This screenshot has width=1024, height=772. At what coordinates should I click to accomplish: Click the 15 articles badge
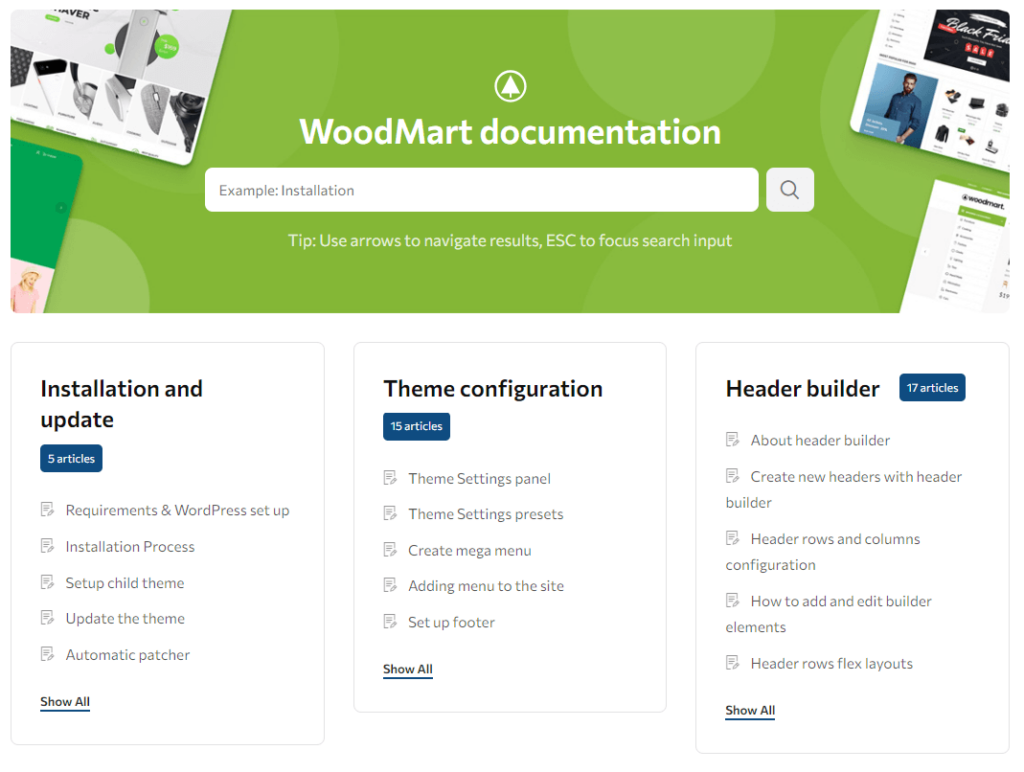tap(416, 426)
